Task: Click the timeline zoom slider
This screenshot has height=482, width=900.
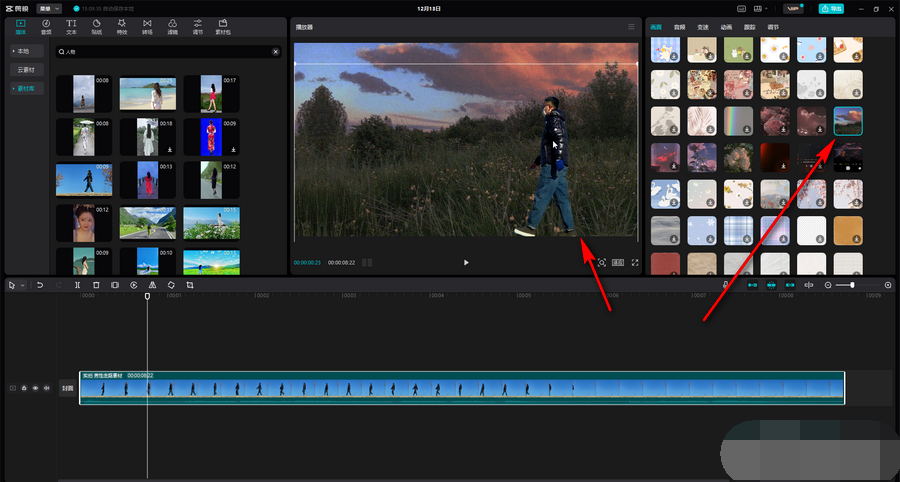Action: (852, 285)
